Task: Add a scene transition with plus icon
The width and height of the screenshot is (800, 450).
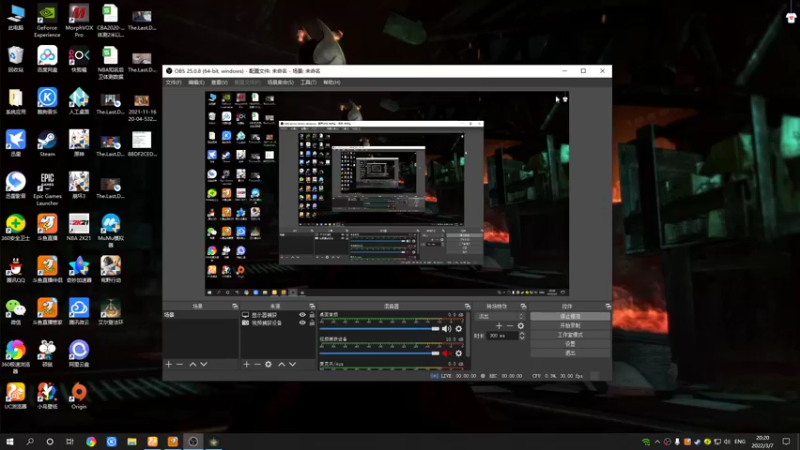Action: pos(499,326)
